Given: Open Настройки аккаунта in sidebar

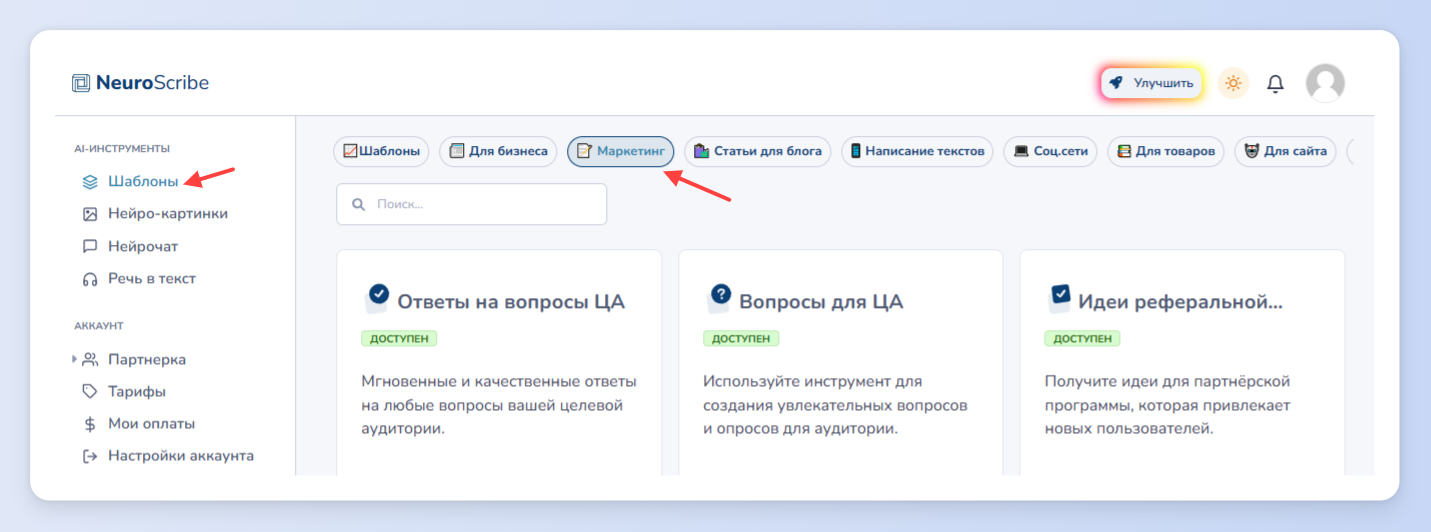Looking at the screenshot, I should [168, 456].
